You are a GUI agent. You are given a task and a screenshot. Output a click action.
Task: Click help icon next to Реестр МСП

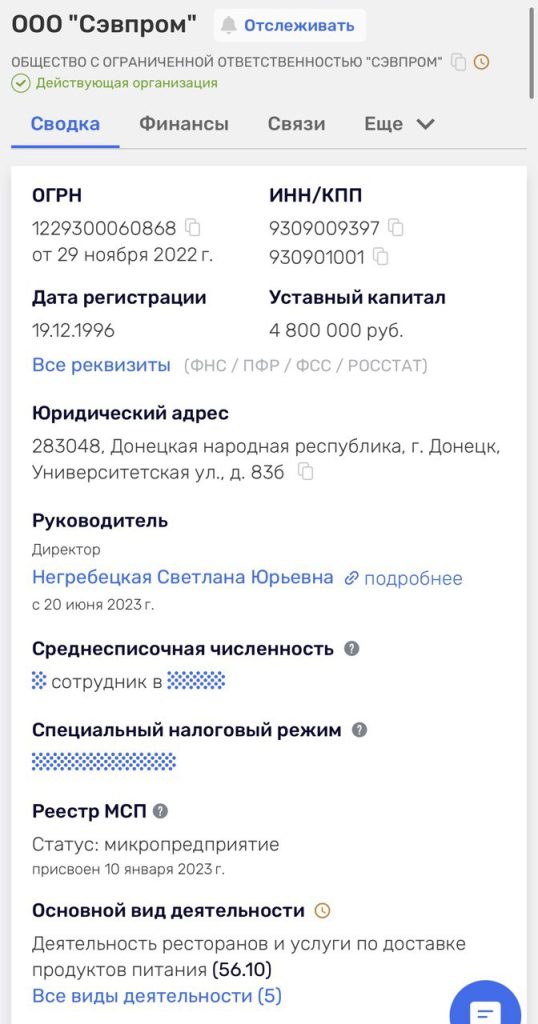click(x=161, y=811)
